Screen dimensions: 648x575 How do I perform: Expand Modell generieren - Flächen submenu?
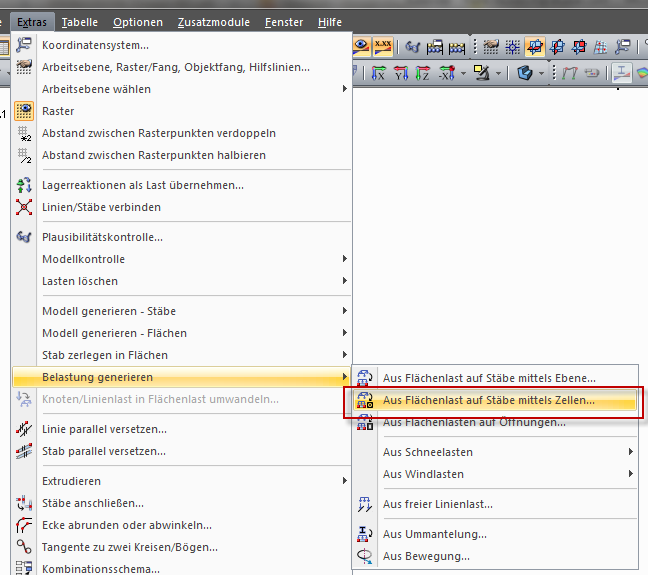182,333
